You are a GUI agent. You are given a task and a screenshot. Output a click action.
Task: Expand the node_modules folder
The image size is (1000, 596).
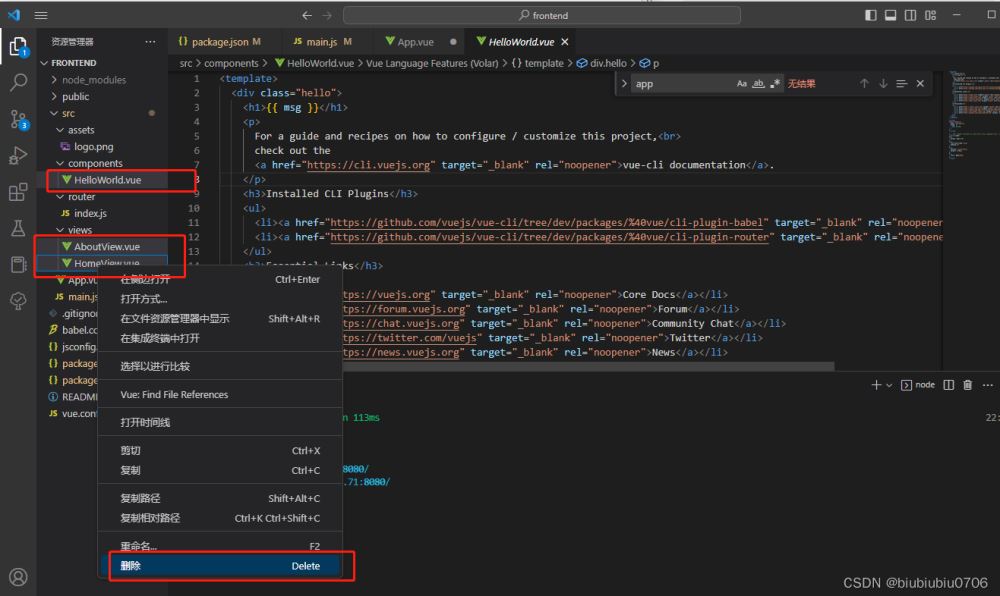pos(93,80)
